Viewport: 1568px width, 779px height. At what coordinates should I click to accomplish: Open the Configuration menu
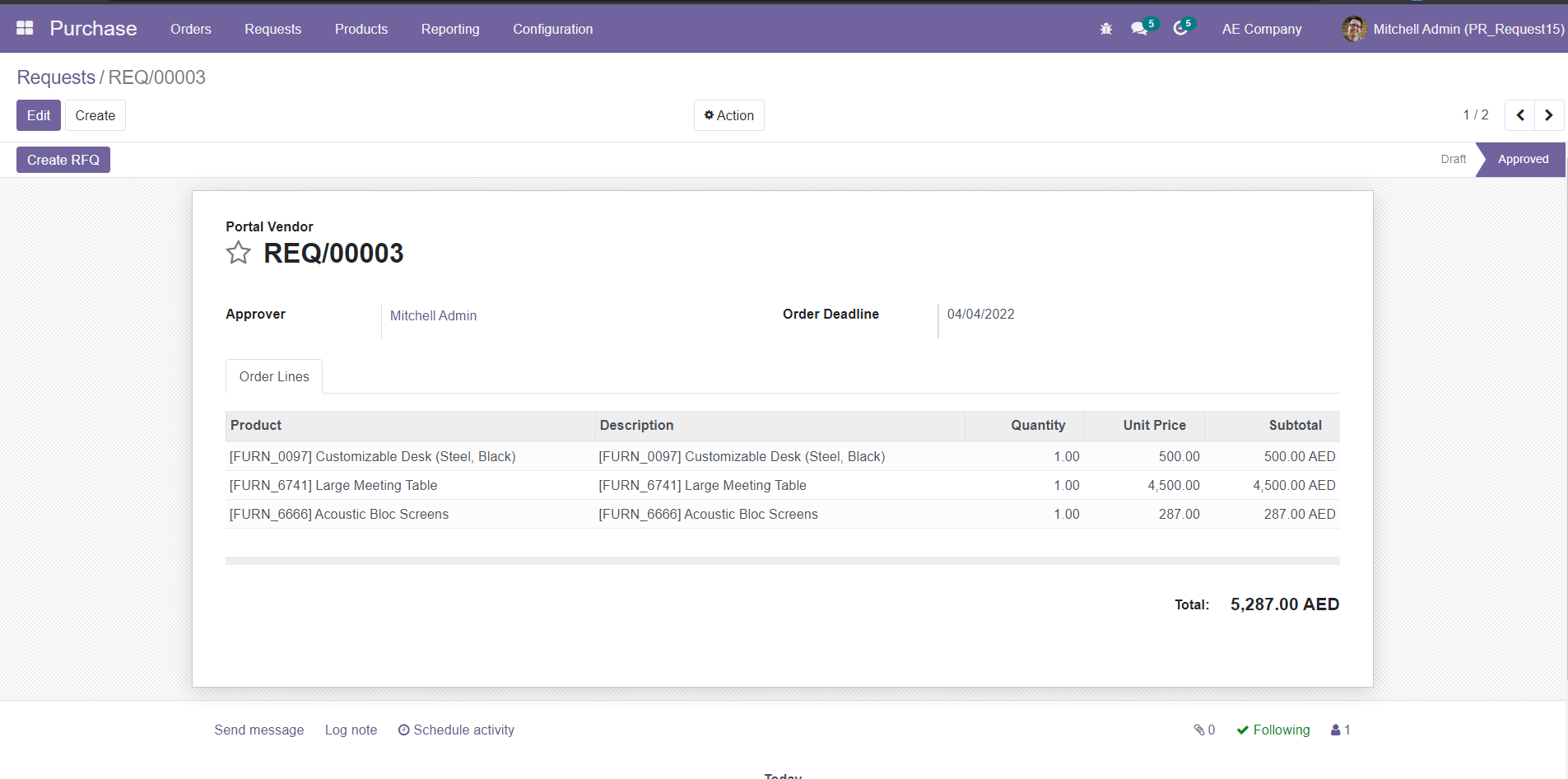[552, 29]
